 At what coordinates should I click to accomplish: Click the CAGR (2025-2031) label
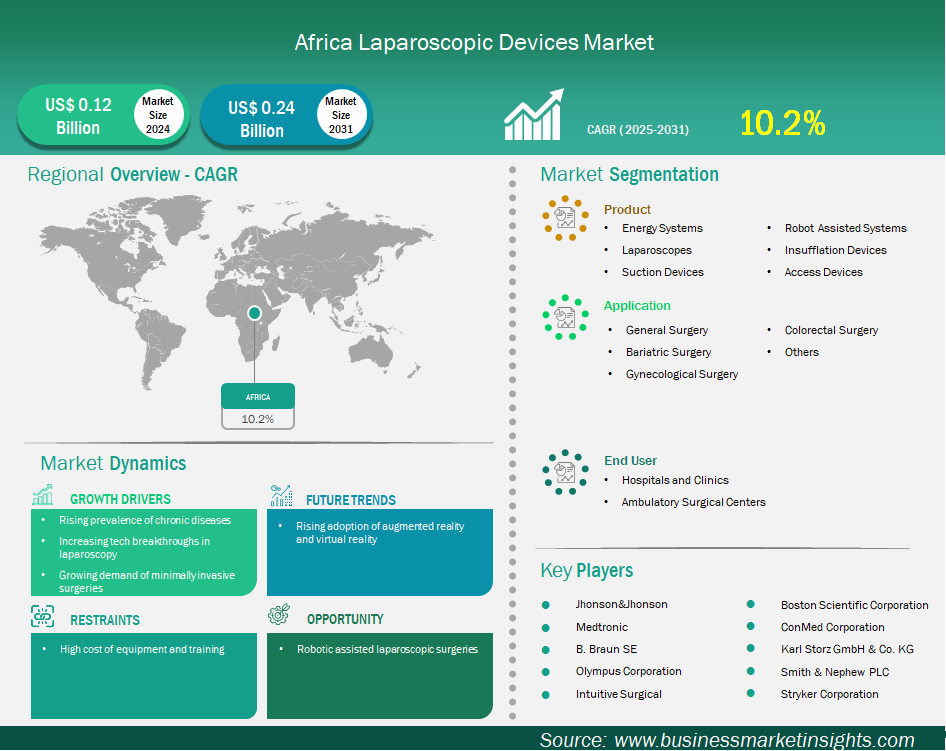point(638,130)
